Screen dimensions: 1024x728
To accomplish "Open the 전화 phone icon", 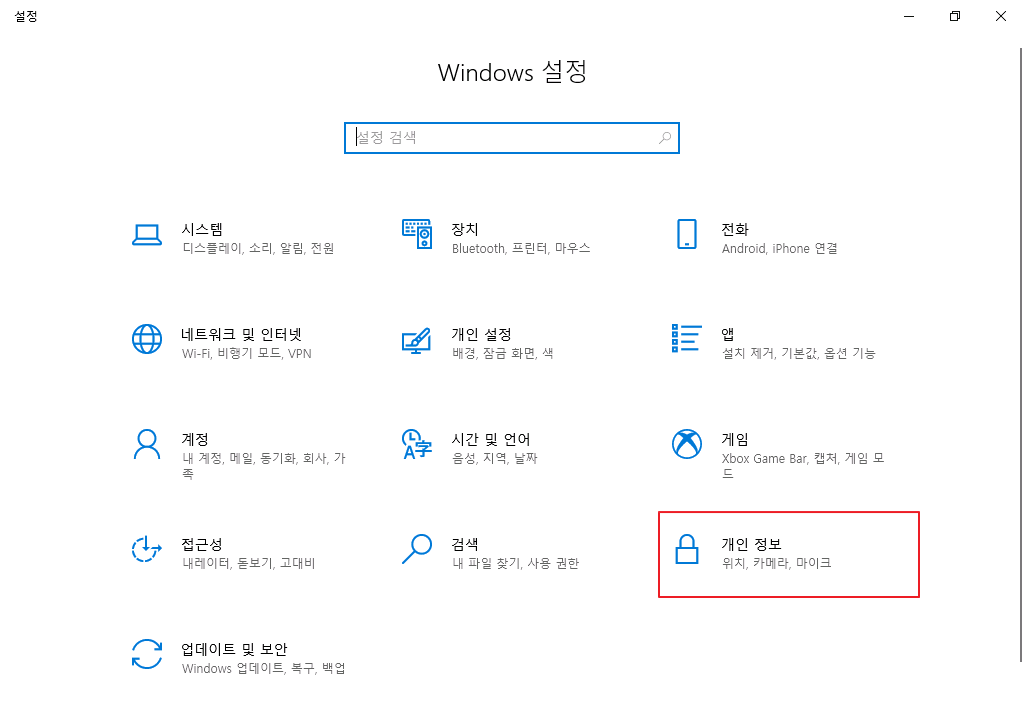I will [x=686, y=234].
